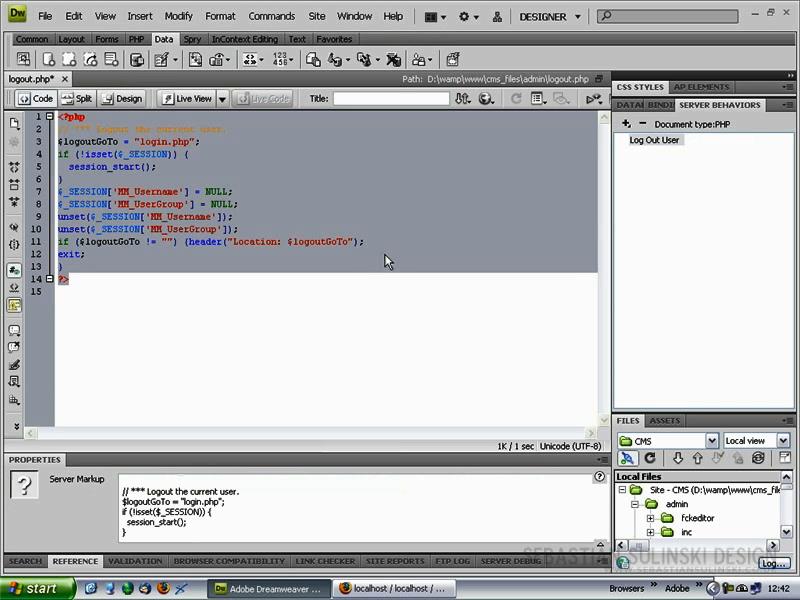Image resolution: width=800 pixels, height=600 pixels.
Task: Toggle Live View
Action: pos(187,98)
